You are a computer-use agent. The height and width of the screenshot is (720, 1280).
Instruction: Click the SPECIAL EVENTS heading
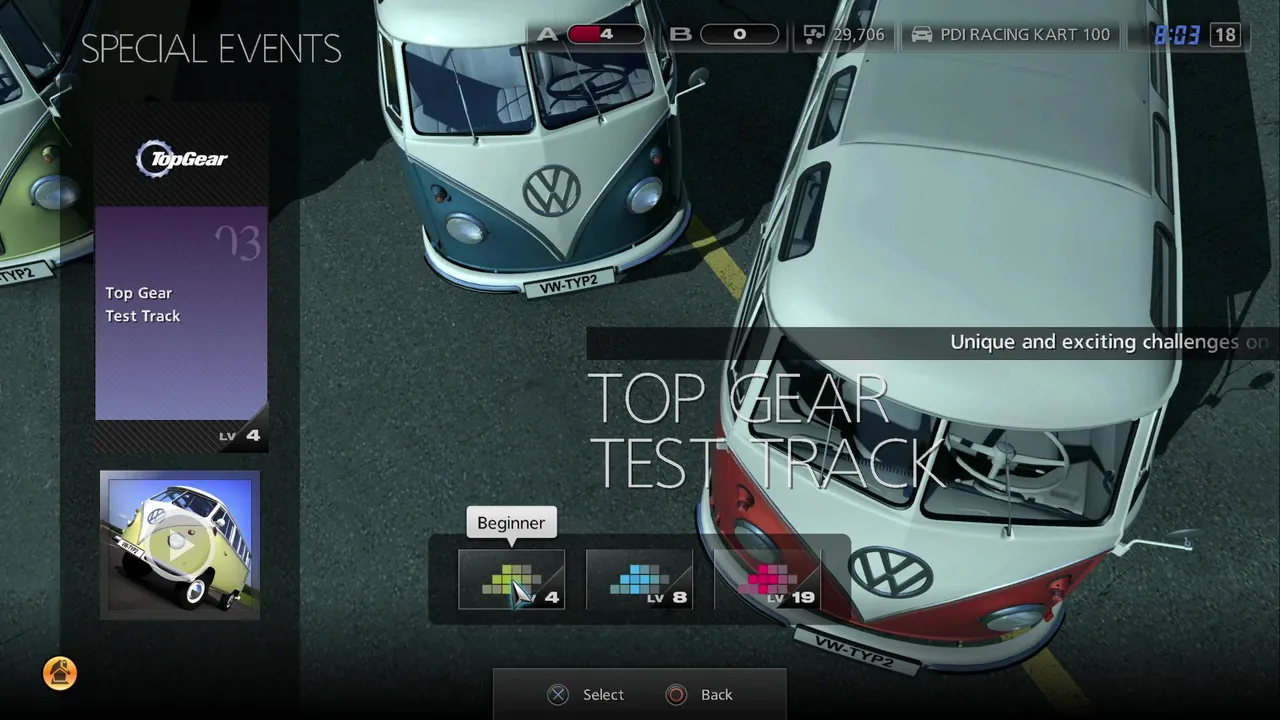click(211, 49)
